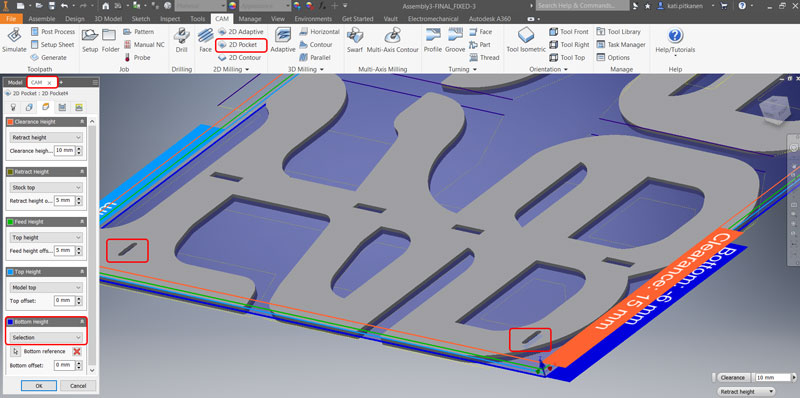Image resolution: width=800 pixels, height=398 pixels.
Task: Select the 3D Adaptive operation
Action: [283, 40]
